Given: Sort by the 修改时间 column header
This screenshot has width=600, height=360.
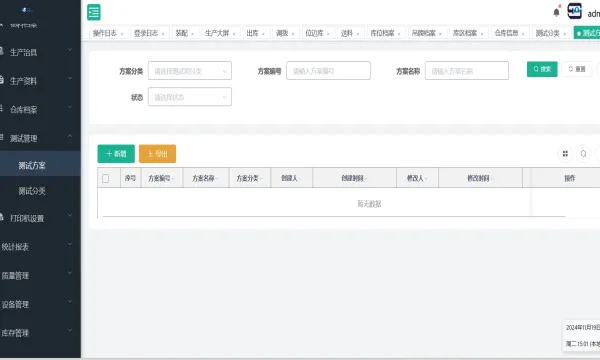Looking at the screenshot, I should point(480,178).
